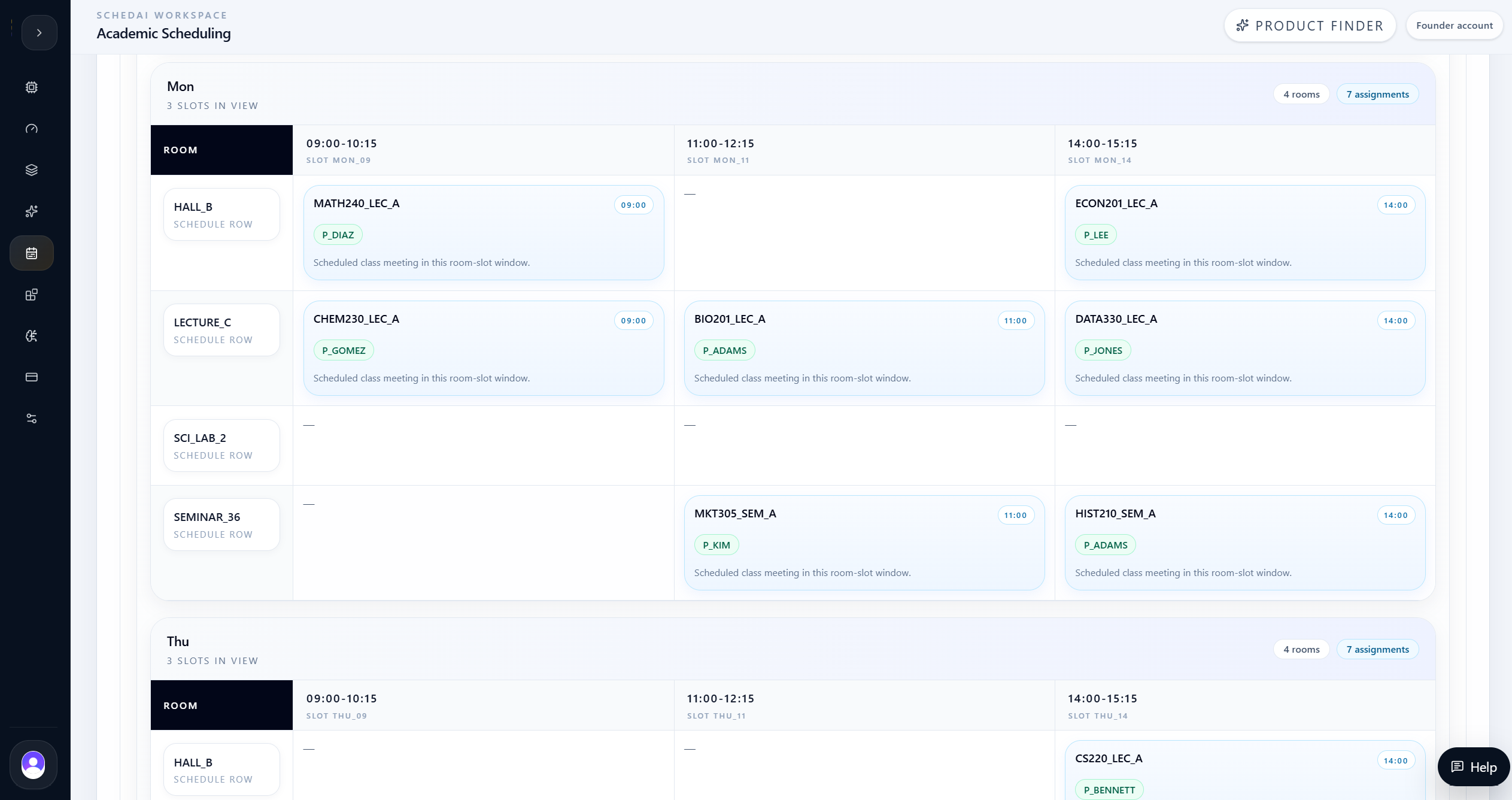Click the Monday 09:00-10:15 slot header
The width and height of the screenshot is (1512, 800).
point(483,150)
